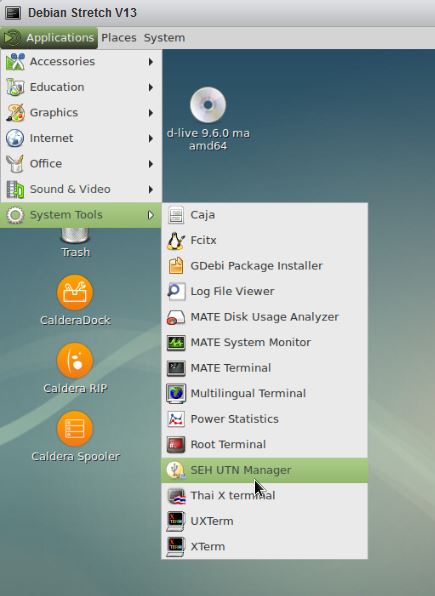435x596 pixels.
Task: Click the Multilingual Terminal label
Action: point(248,393)
